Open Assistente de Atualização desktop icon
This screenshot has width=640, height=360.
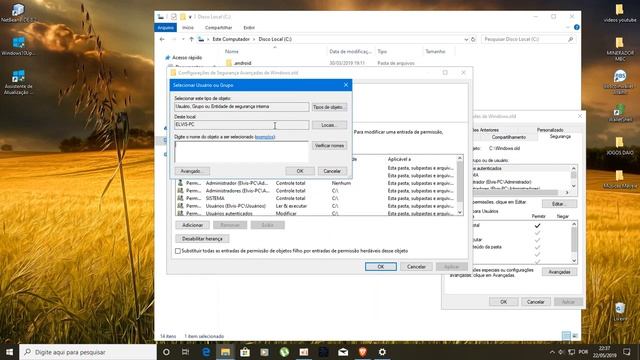point(18,82)
